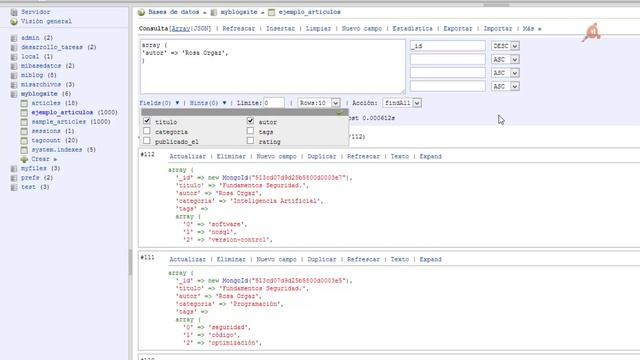The image size is (640, 360).
Task: Click the tagcount collection icon
Action: tap(24, 140)
